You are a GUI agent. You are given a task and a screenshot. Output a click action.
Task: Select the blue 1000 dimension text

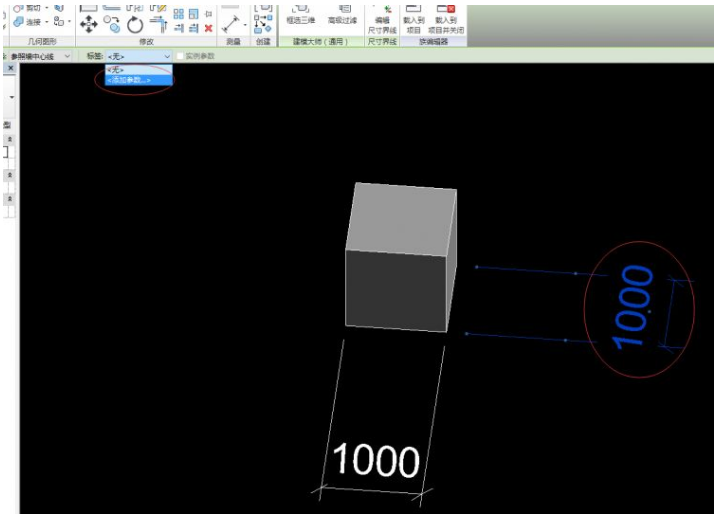coord(634,307)
